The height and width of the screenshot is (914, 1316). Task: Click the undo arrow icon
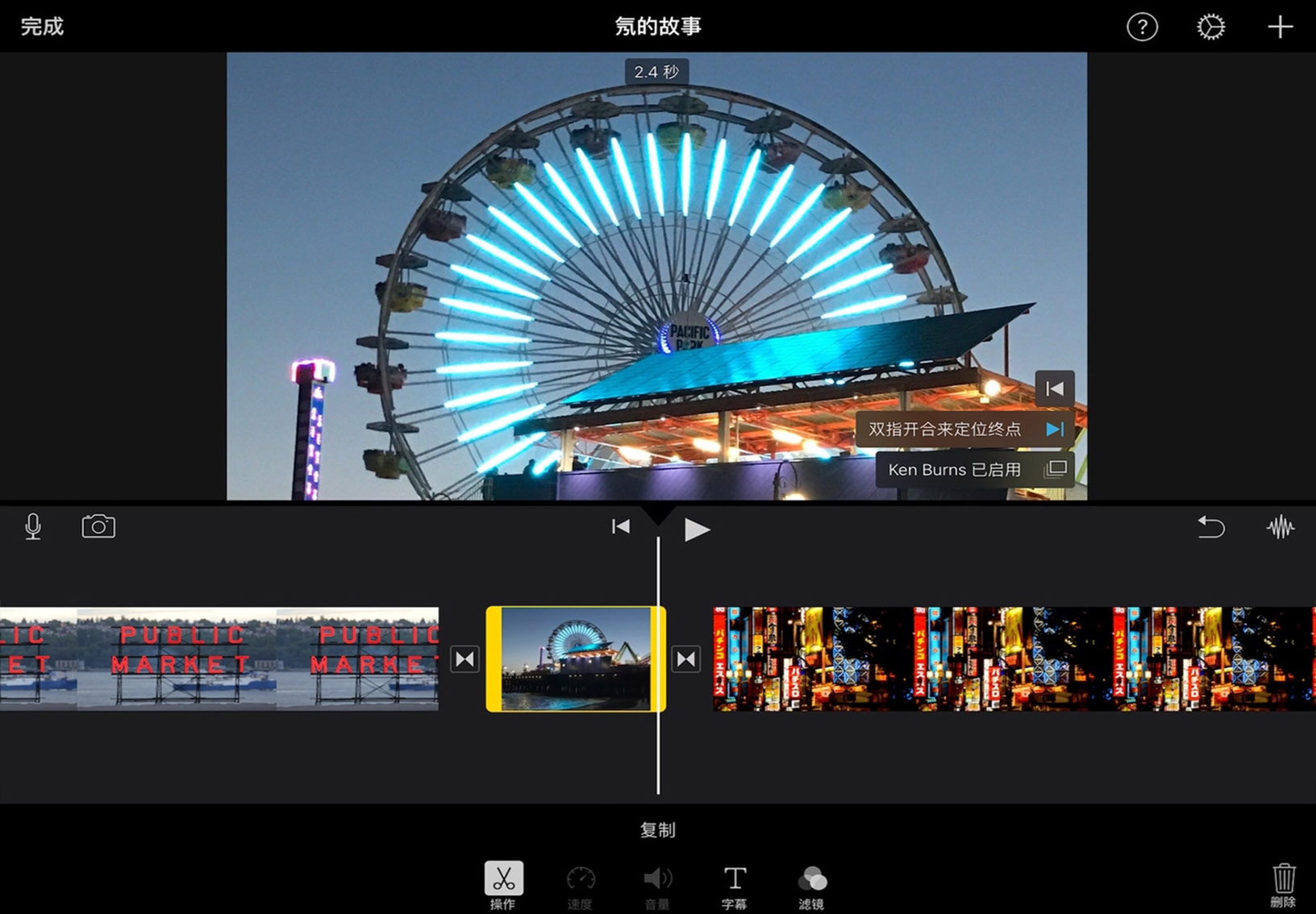1210,527
